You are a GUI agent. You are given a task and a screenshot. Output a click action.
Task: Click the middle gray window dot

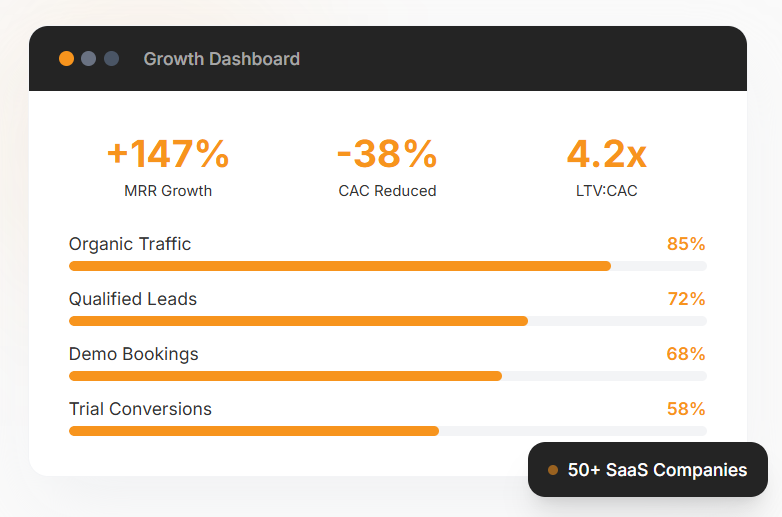click(x=88, y=59)
